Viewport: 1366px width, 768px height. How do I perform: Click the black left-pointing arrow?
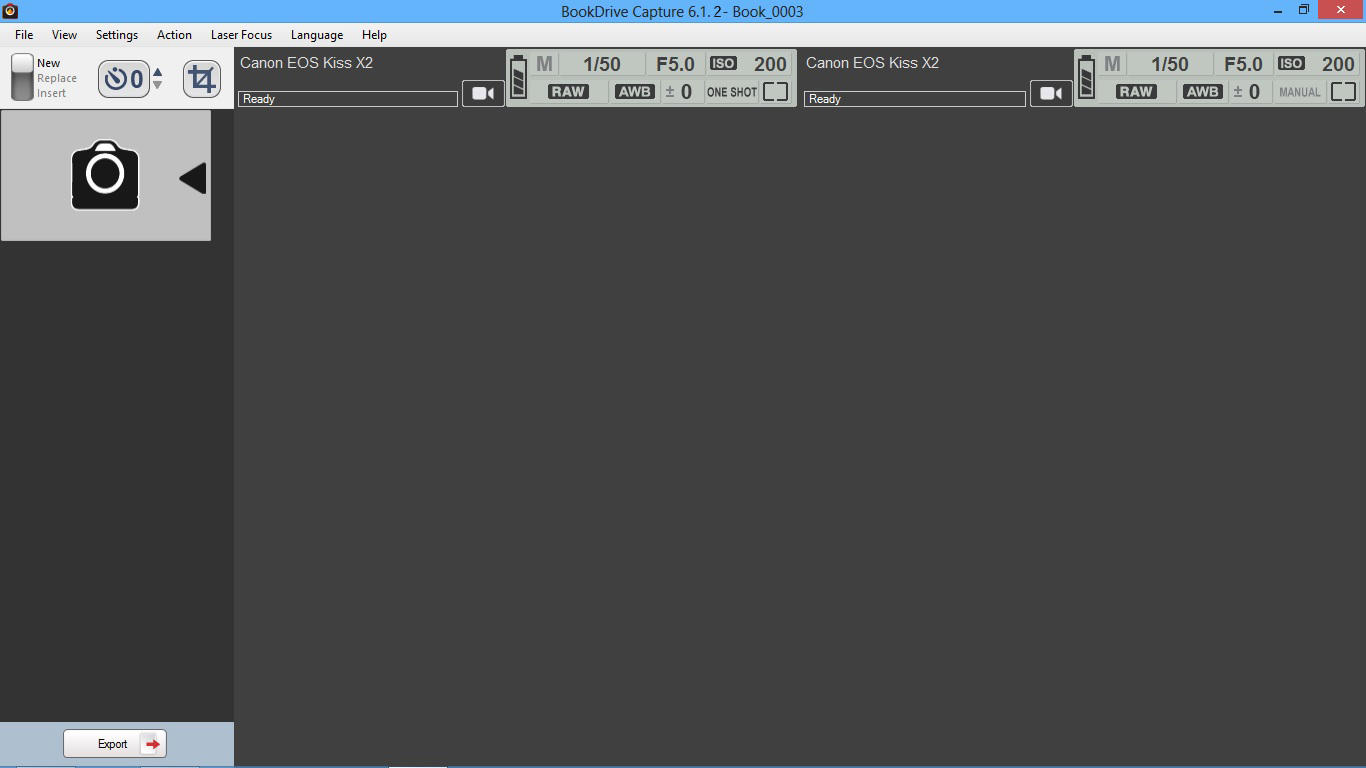(192, 178)
